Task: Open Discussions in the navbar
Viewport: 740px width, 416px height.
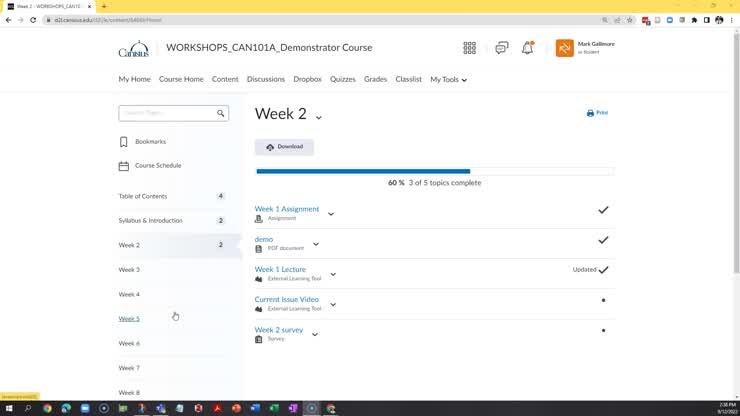Action: [266, 79]
